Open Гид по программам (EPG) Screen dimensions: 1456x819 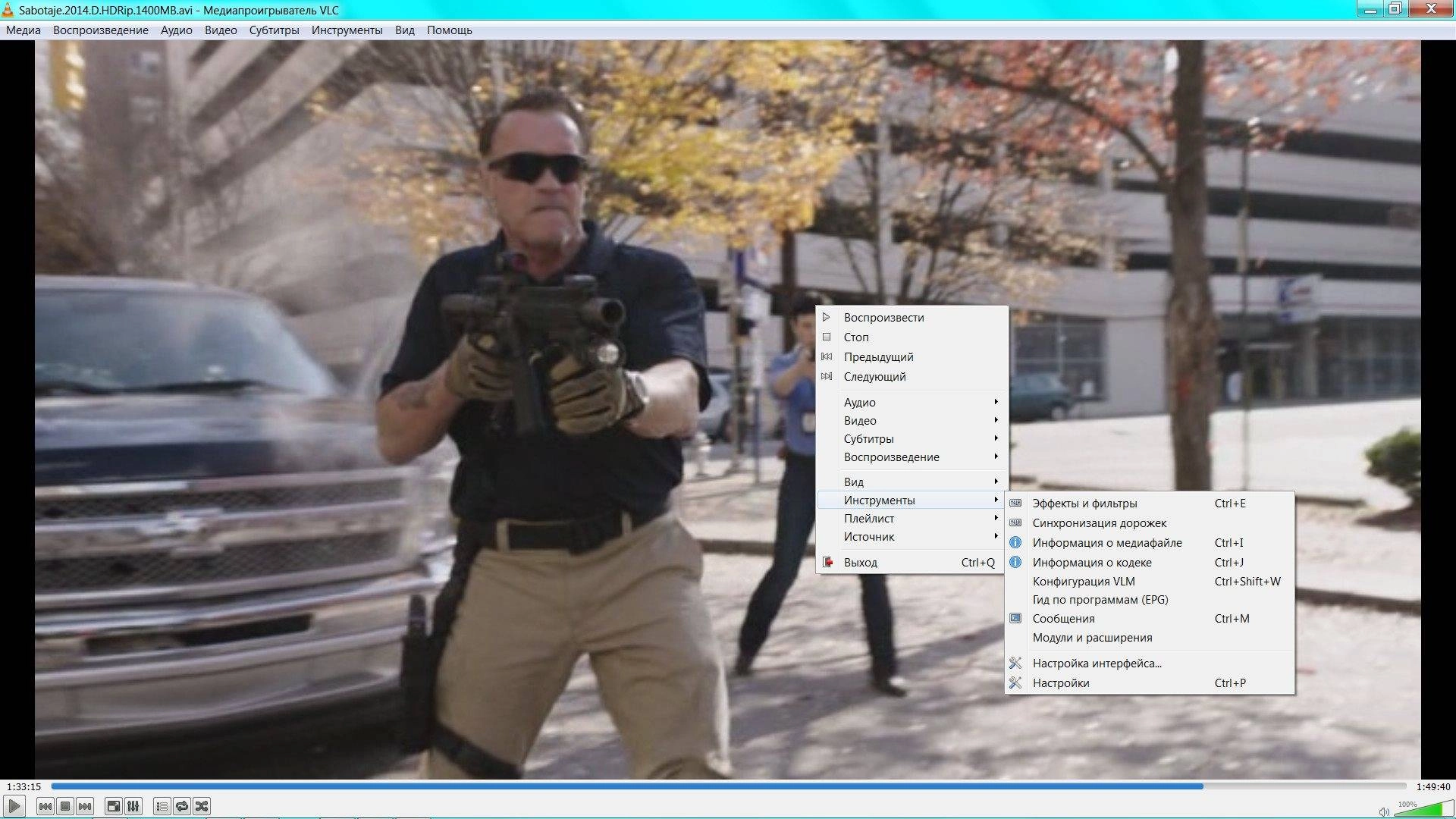tap(1150, 600)
